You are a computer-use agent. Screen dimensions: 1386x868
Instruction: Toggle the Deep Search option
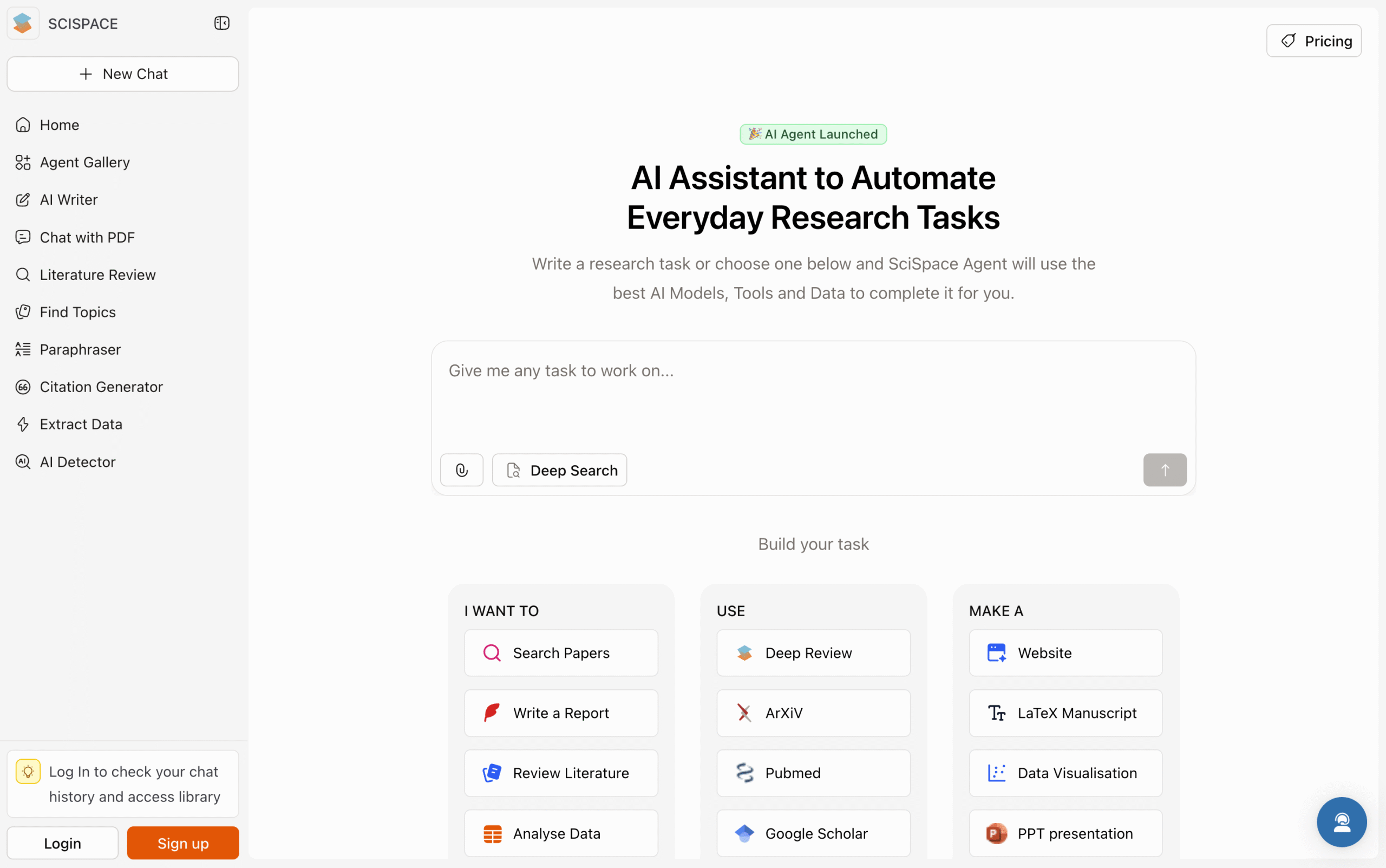click(560, 470)
